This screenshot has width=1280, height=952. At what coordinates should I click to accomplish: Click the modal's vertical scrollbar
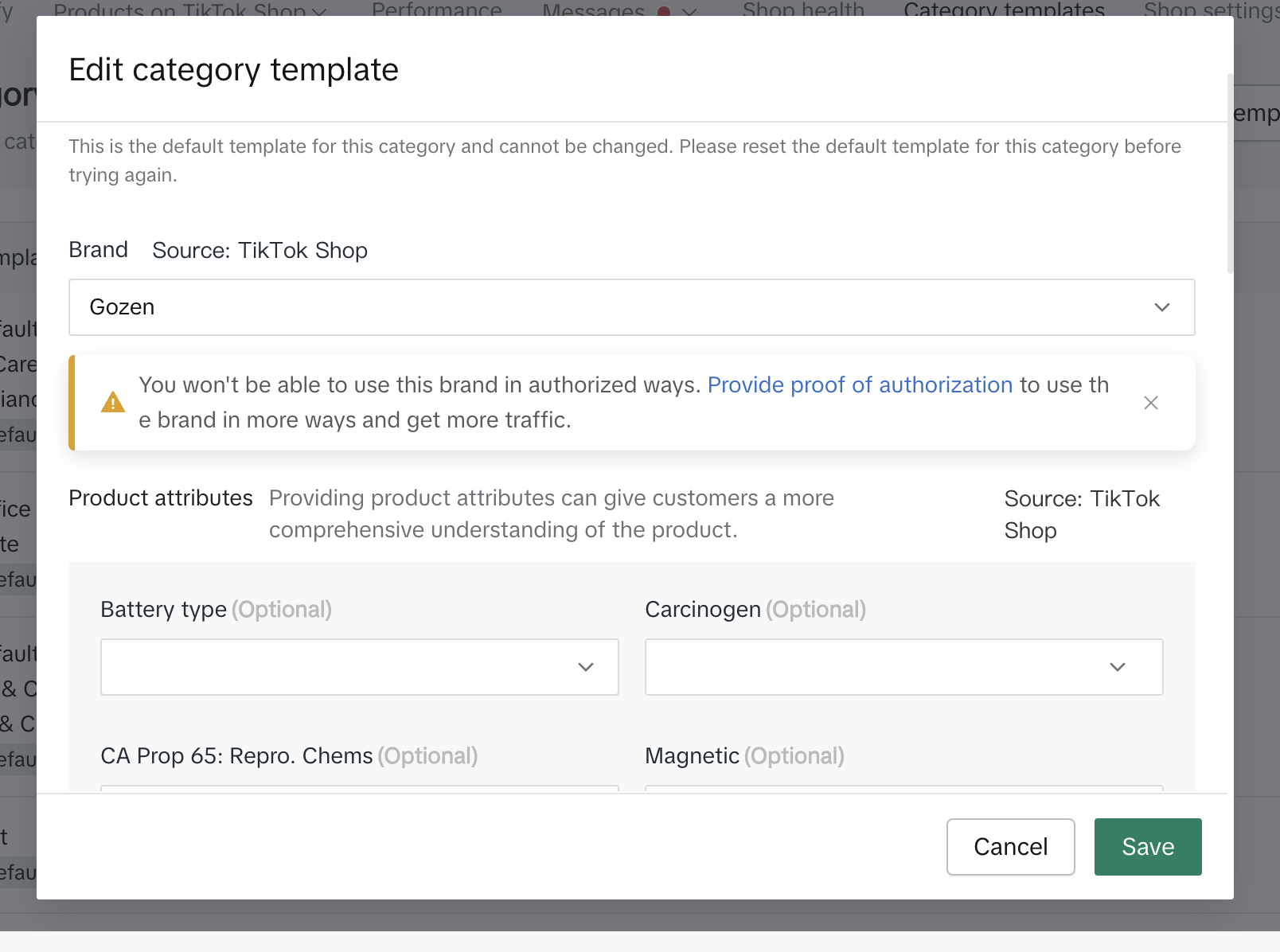1230,175
